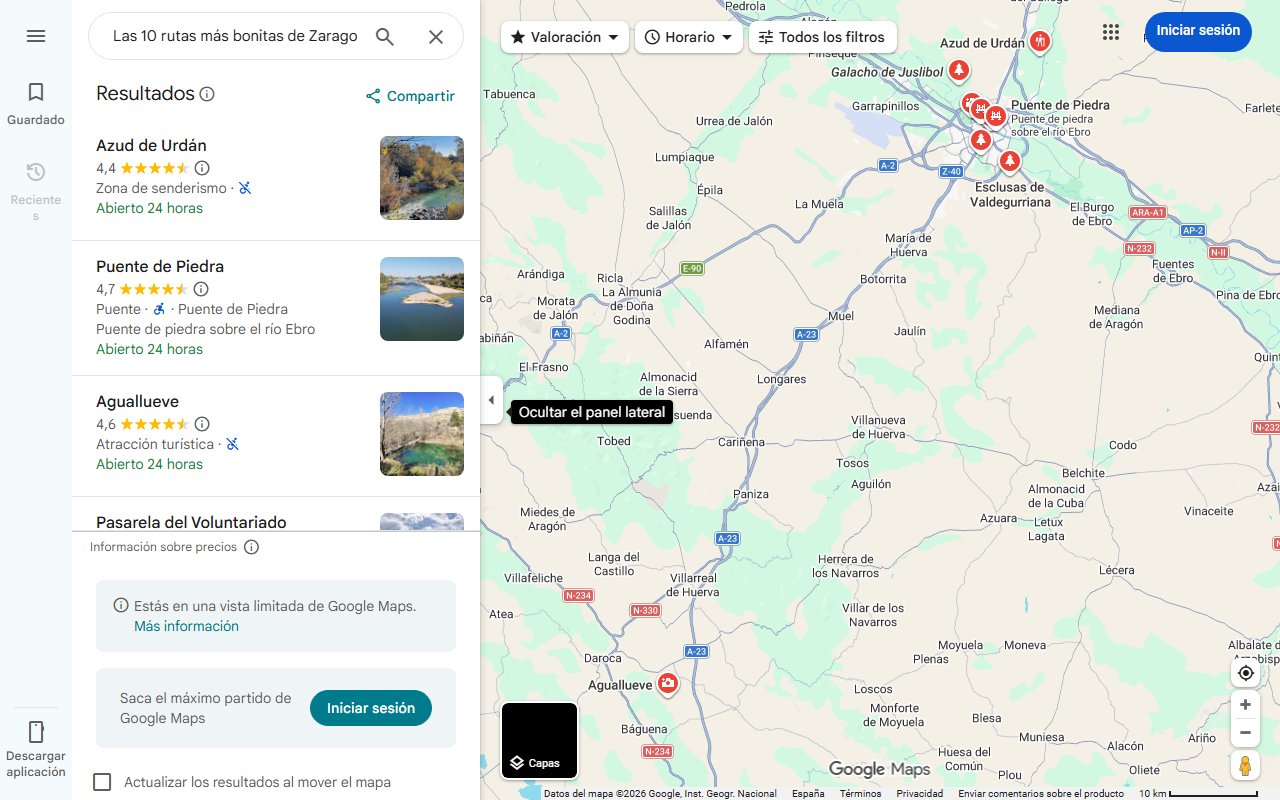Click the Privacidad footer link
This screenshot has height=800, width=1280.
click(919, 792)
